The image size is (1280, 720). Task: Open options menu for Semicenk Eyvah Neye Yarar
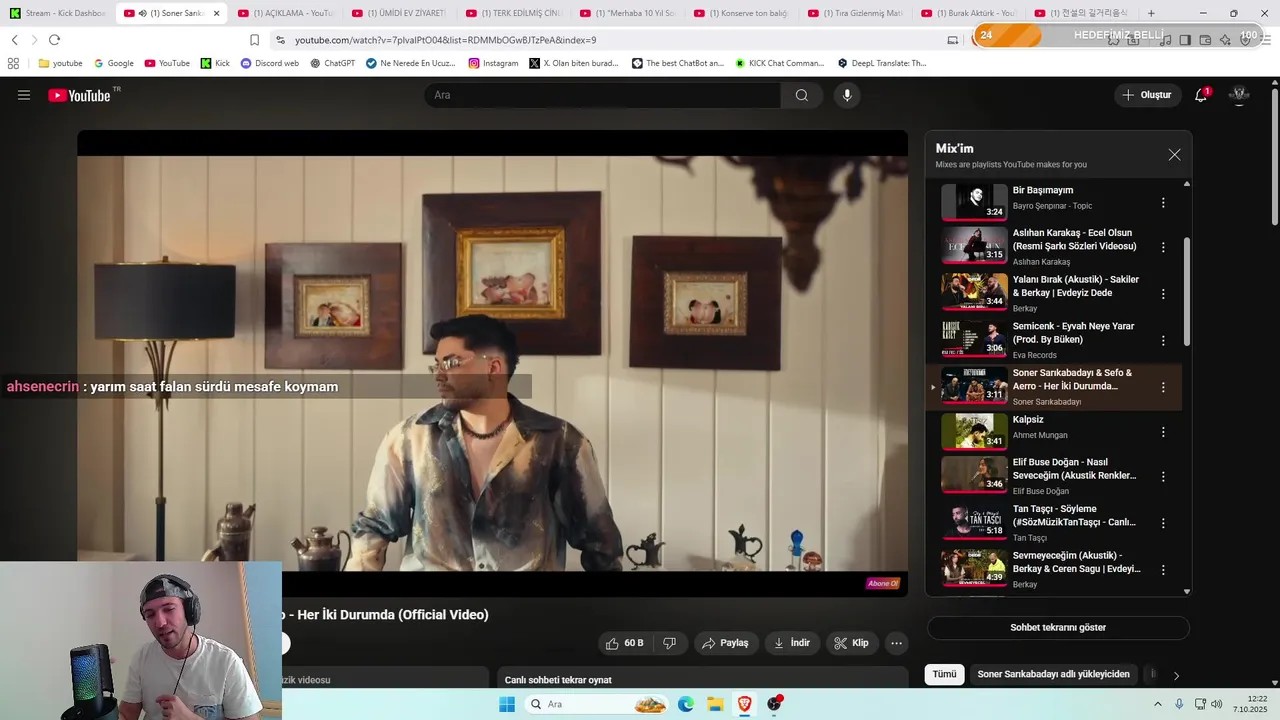point(1163,340)
